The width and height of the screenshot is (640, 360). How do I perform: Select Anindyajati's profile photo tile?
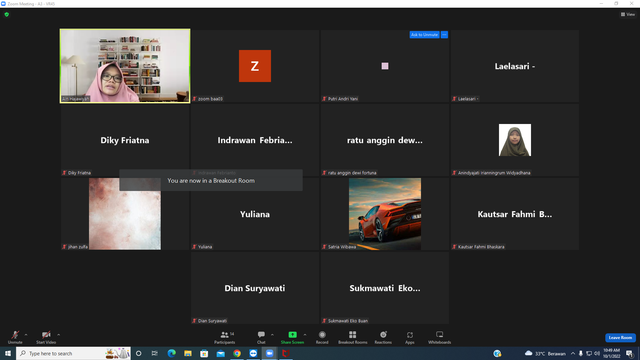(x=515, y=140)
